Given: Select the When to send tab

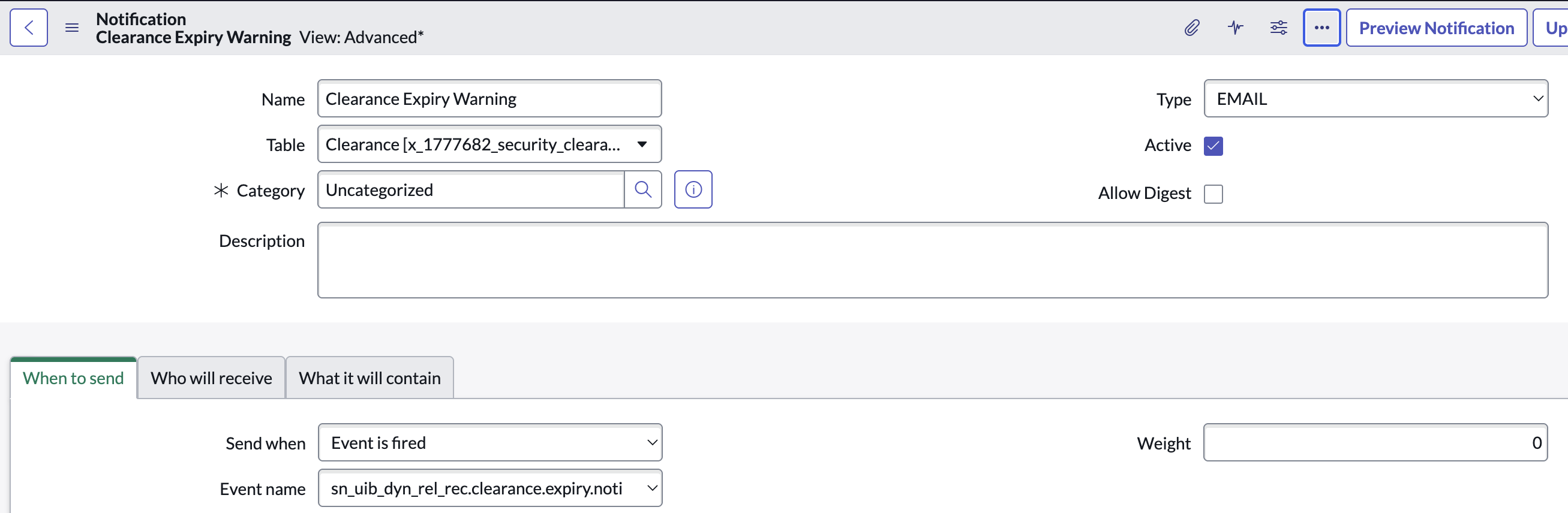Looking at the screenshot, I should point(73,378).
